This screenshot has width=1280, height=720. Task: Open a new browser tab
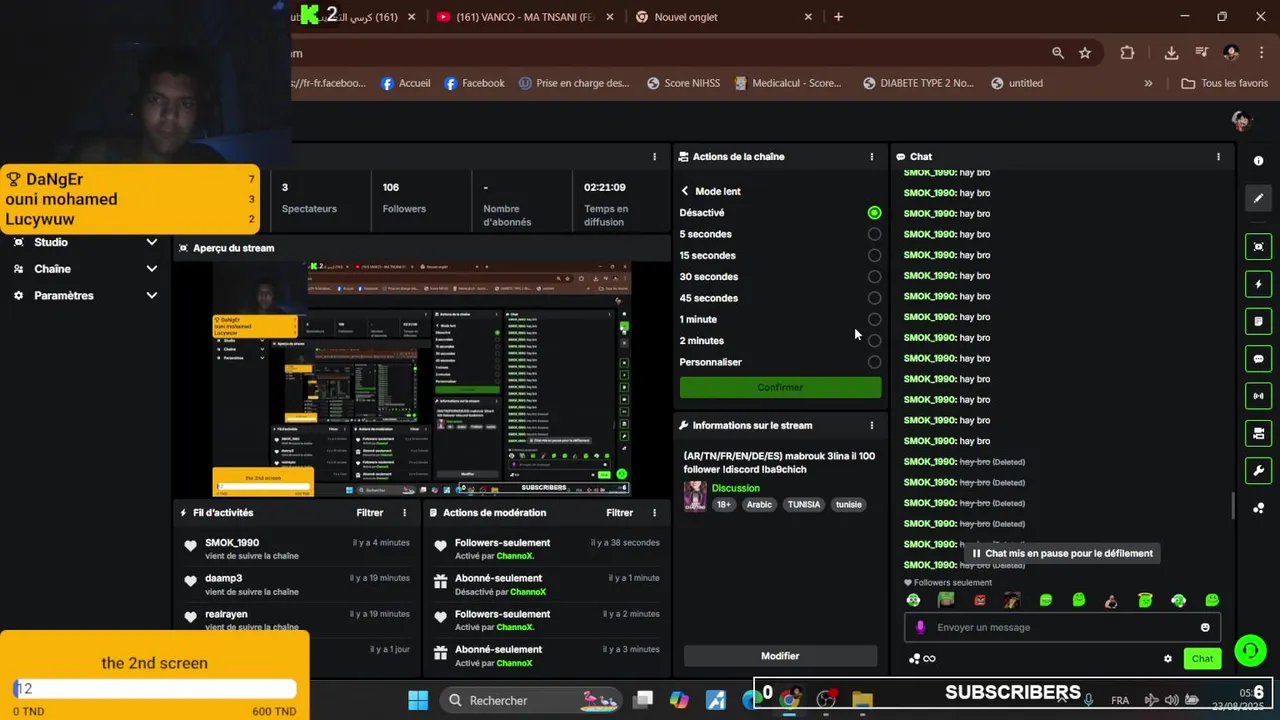[x=838, y=17]
